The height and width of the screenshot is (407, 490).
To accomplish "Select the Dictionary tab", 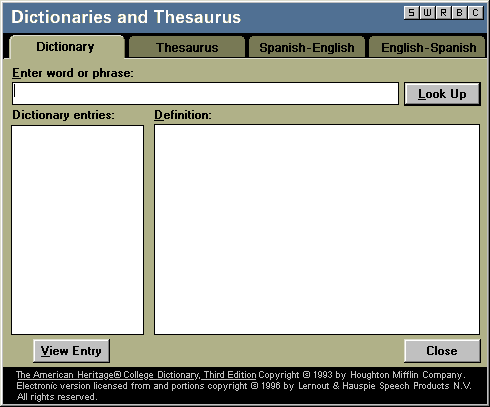I will coord(66,47).
